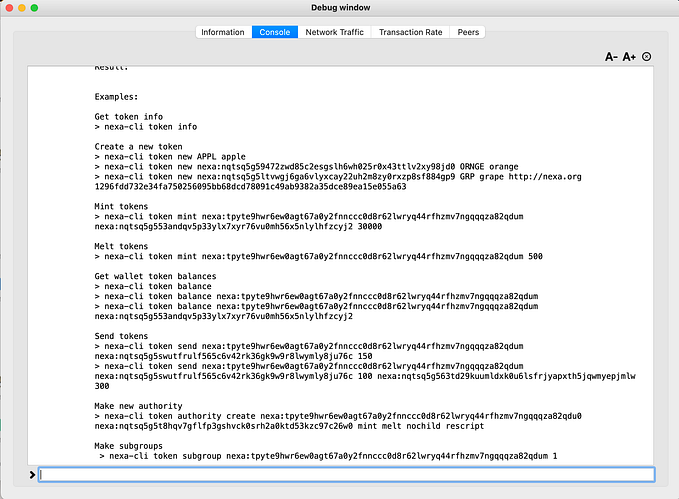Clear the console with the circled X icon
679x499 pixels.
click(x=647, y=57)
